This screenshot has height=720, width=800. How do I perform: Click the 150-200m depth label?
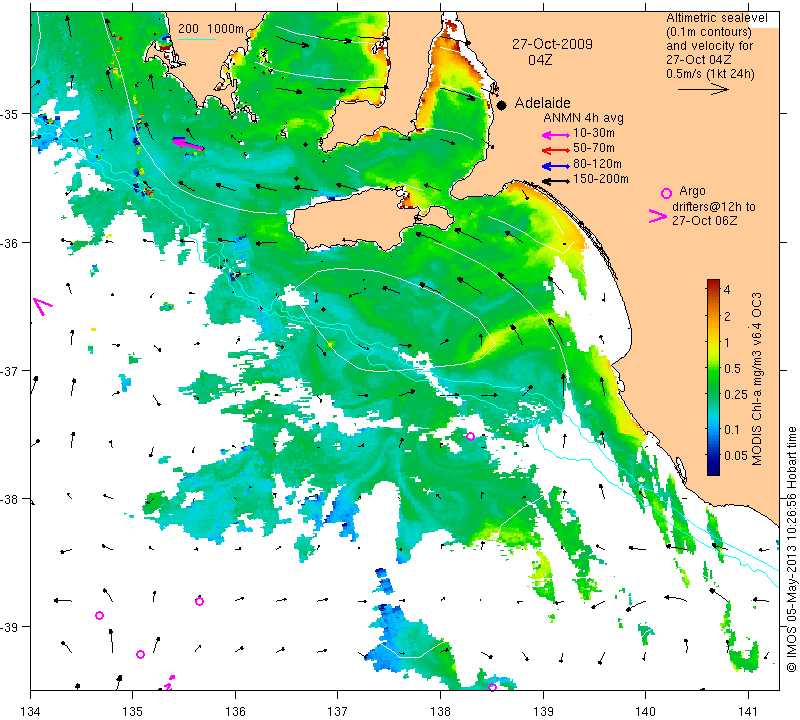[x=601, y=179]
